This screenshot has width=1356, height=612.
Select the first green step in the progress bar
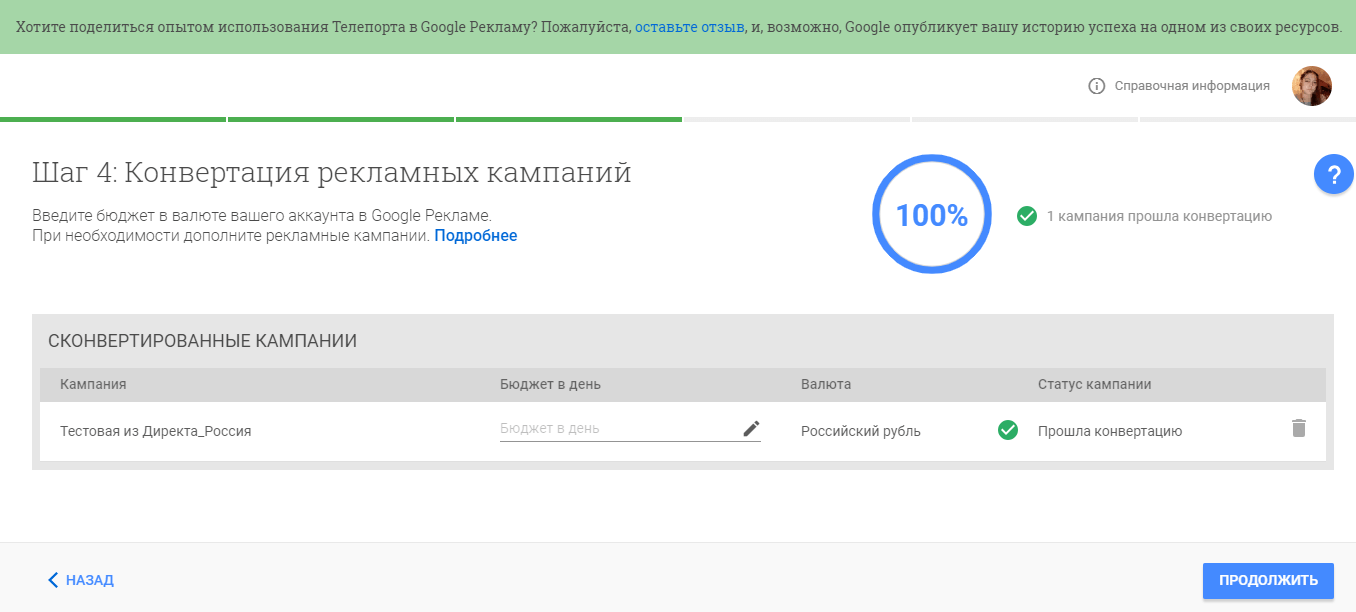[x=112, y=118]
